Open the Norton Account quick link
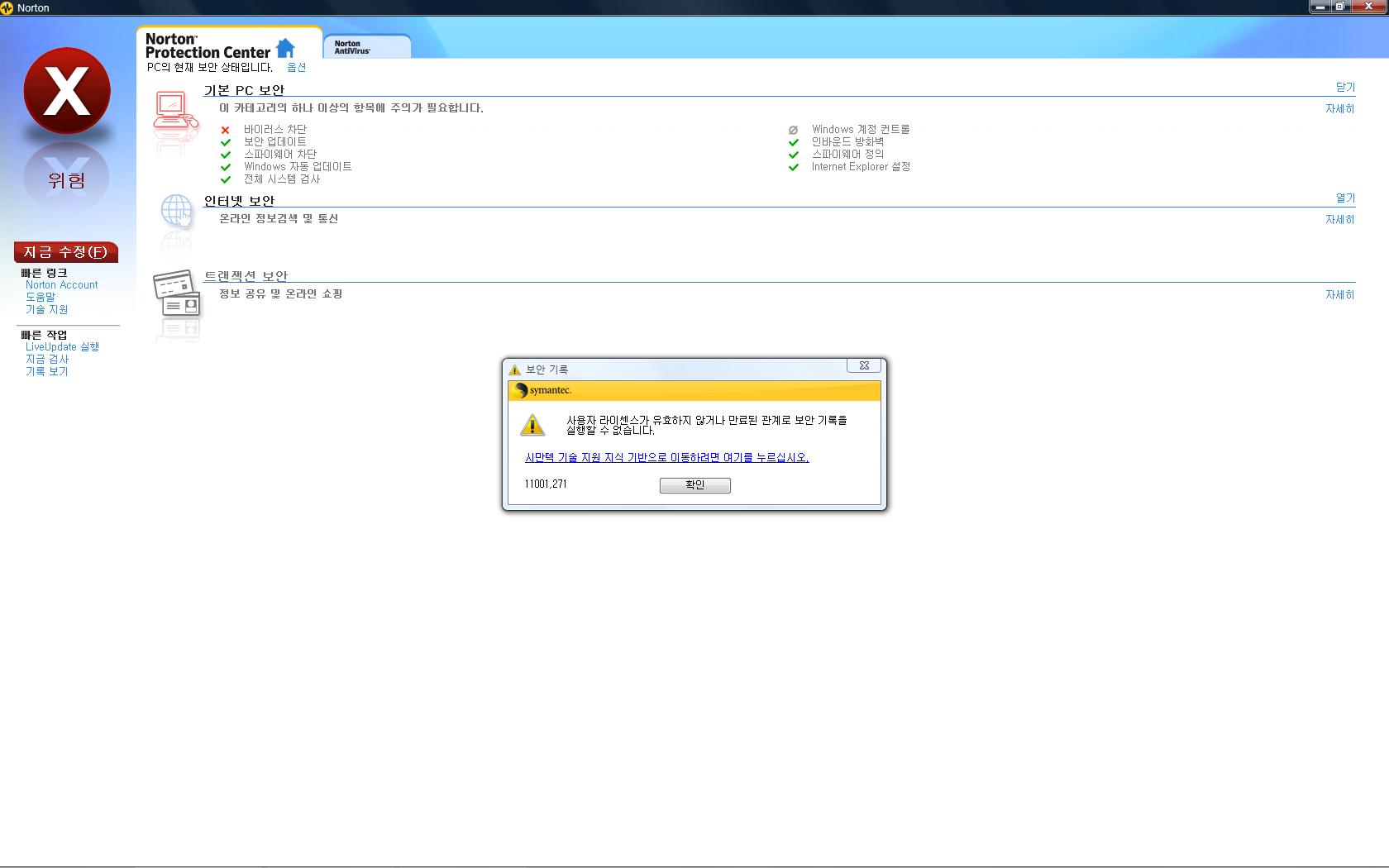Screen dimensions: 1389x868 62,284
